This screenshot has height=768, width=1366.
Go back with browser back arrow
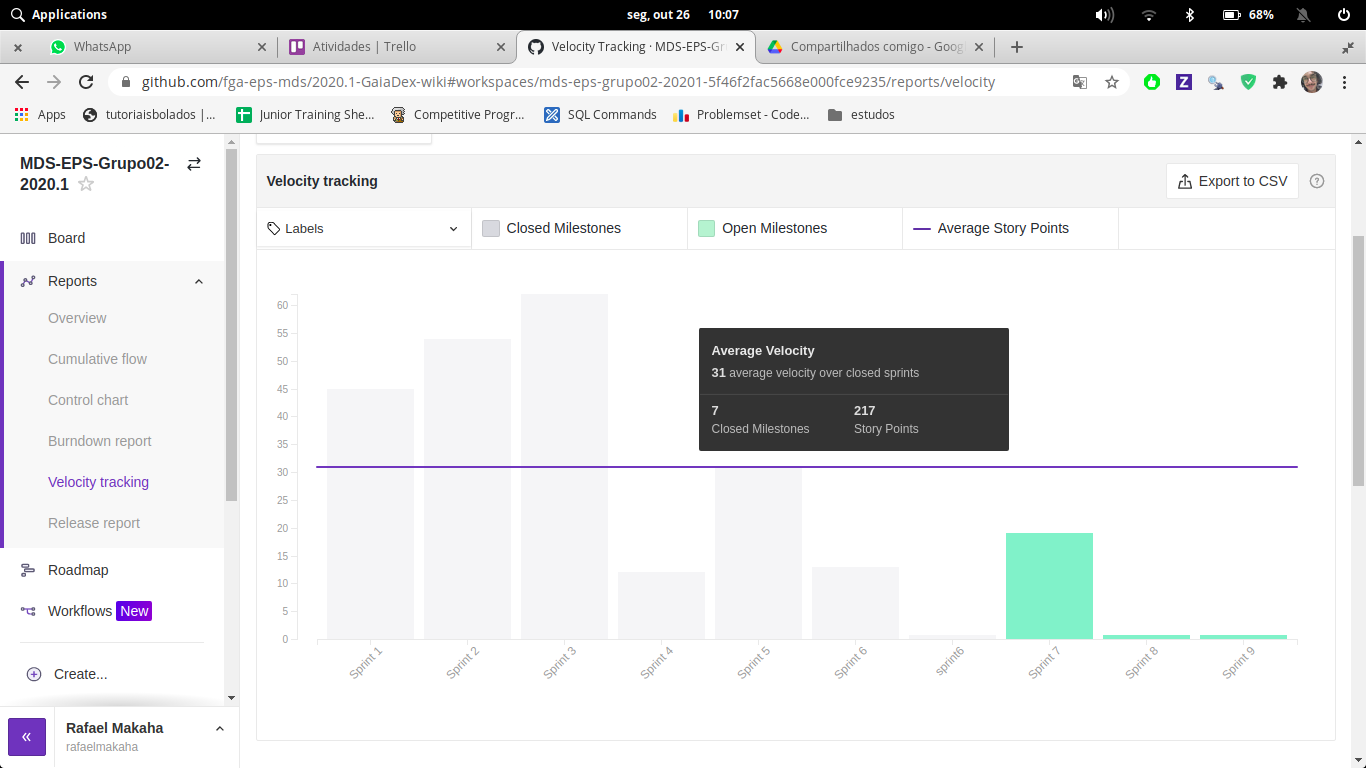point(22,82)
